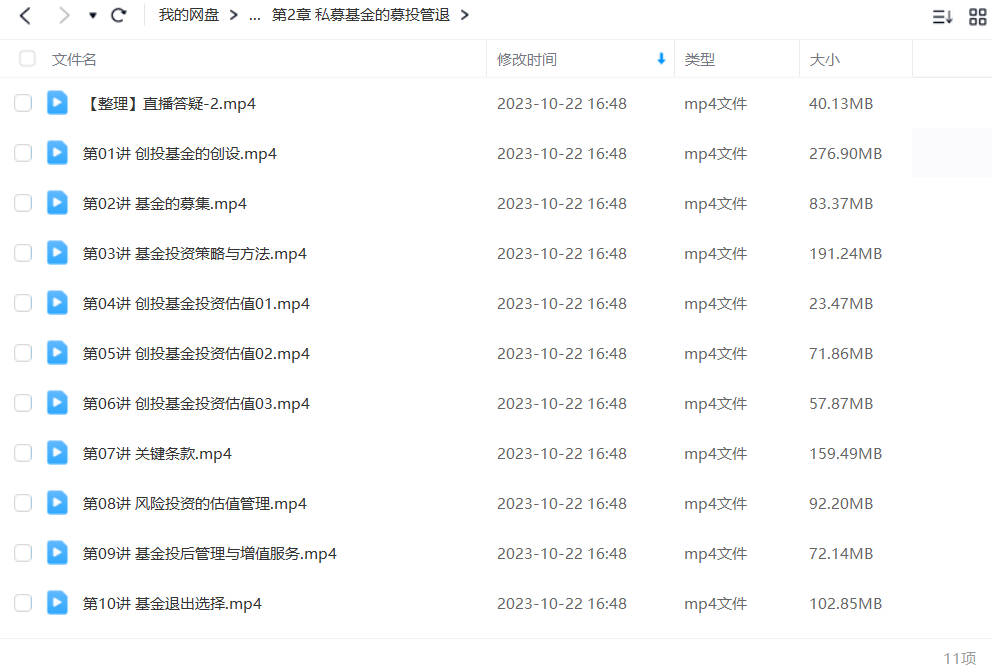Click video icon of 第10讲 基金退出选择.mp4
The image size is (992, 672).
[x=57, y=603]
